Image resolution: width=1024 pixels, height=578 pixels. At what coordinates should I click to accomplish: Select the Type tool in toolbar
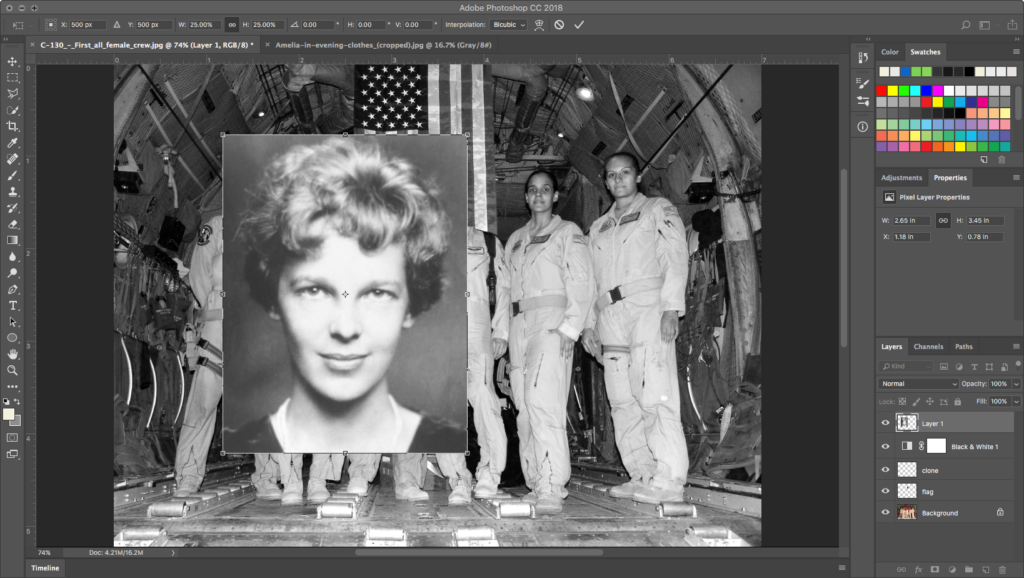click(x=13, y=305)
